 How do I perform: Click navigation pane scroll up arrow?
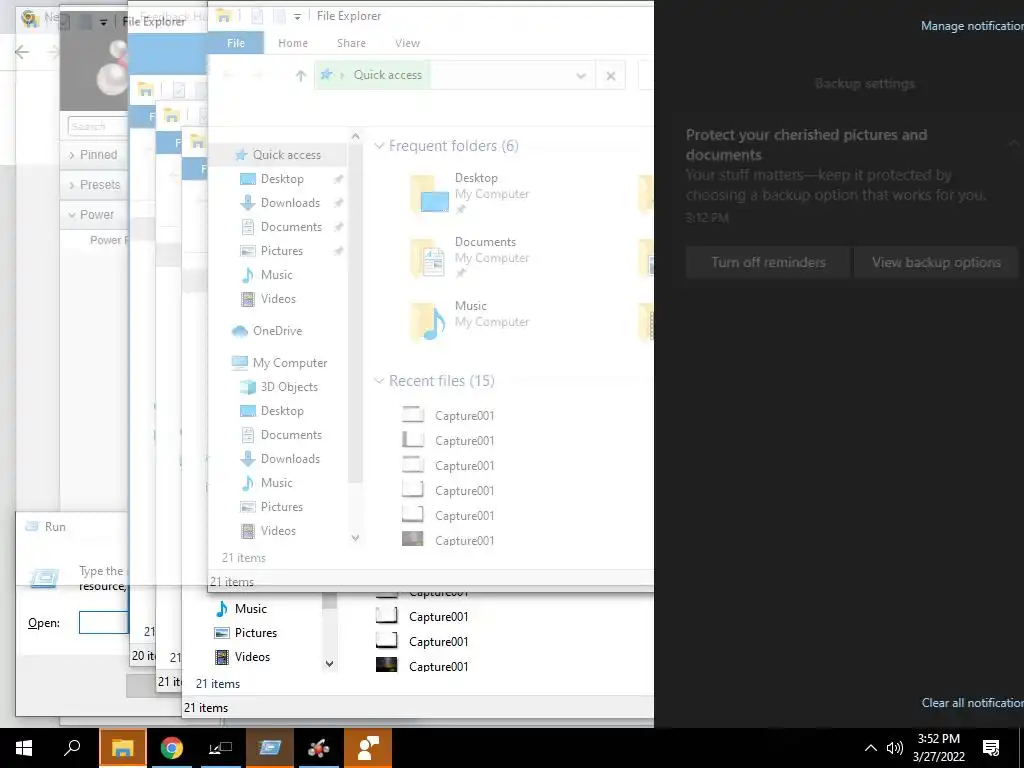[355, 136]
